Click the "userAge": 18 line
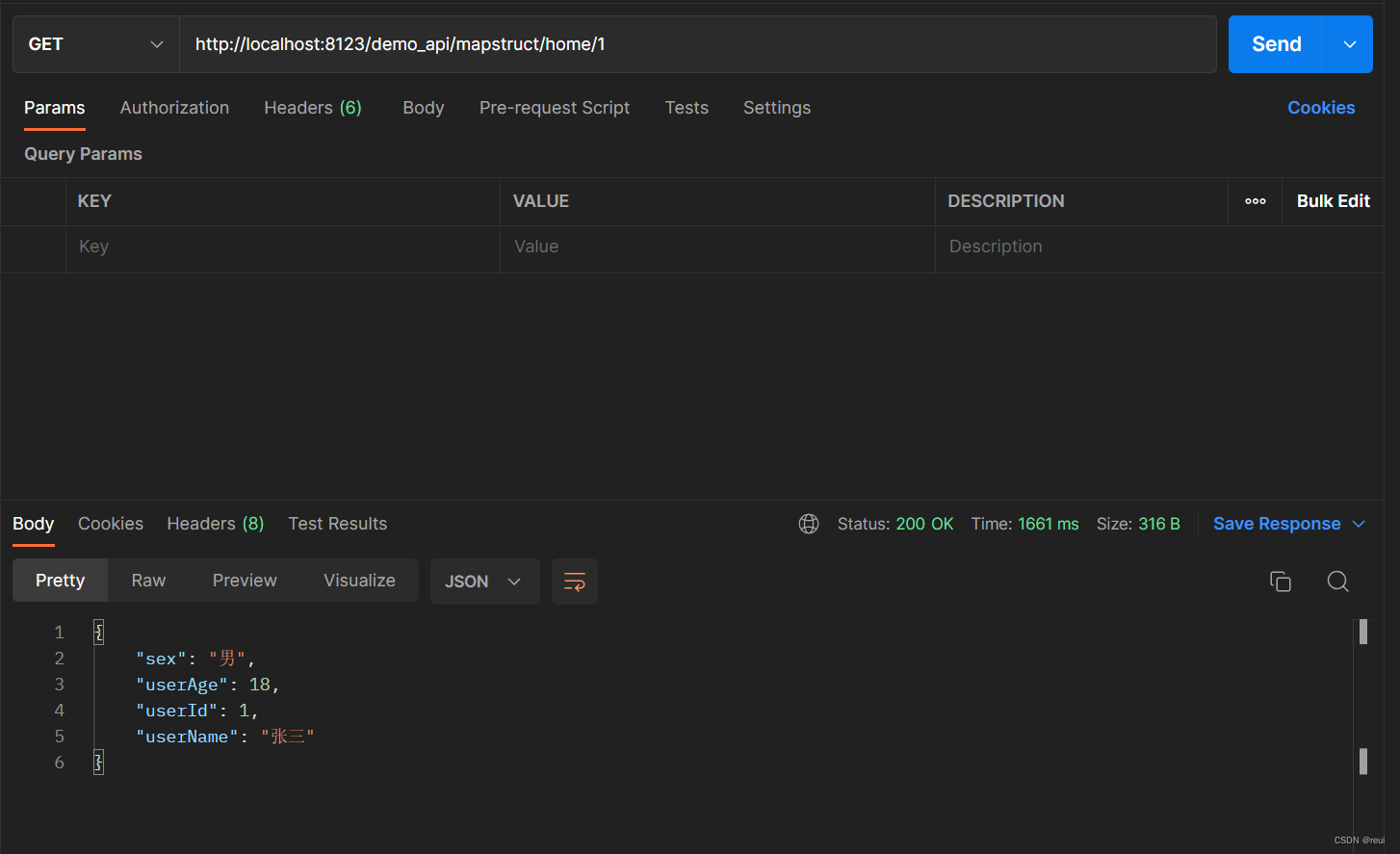The image size is (1400, 854). point(207,685)
